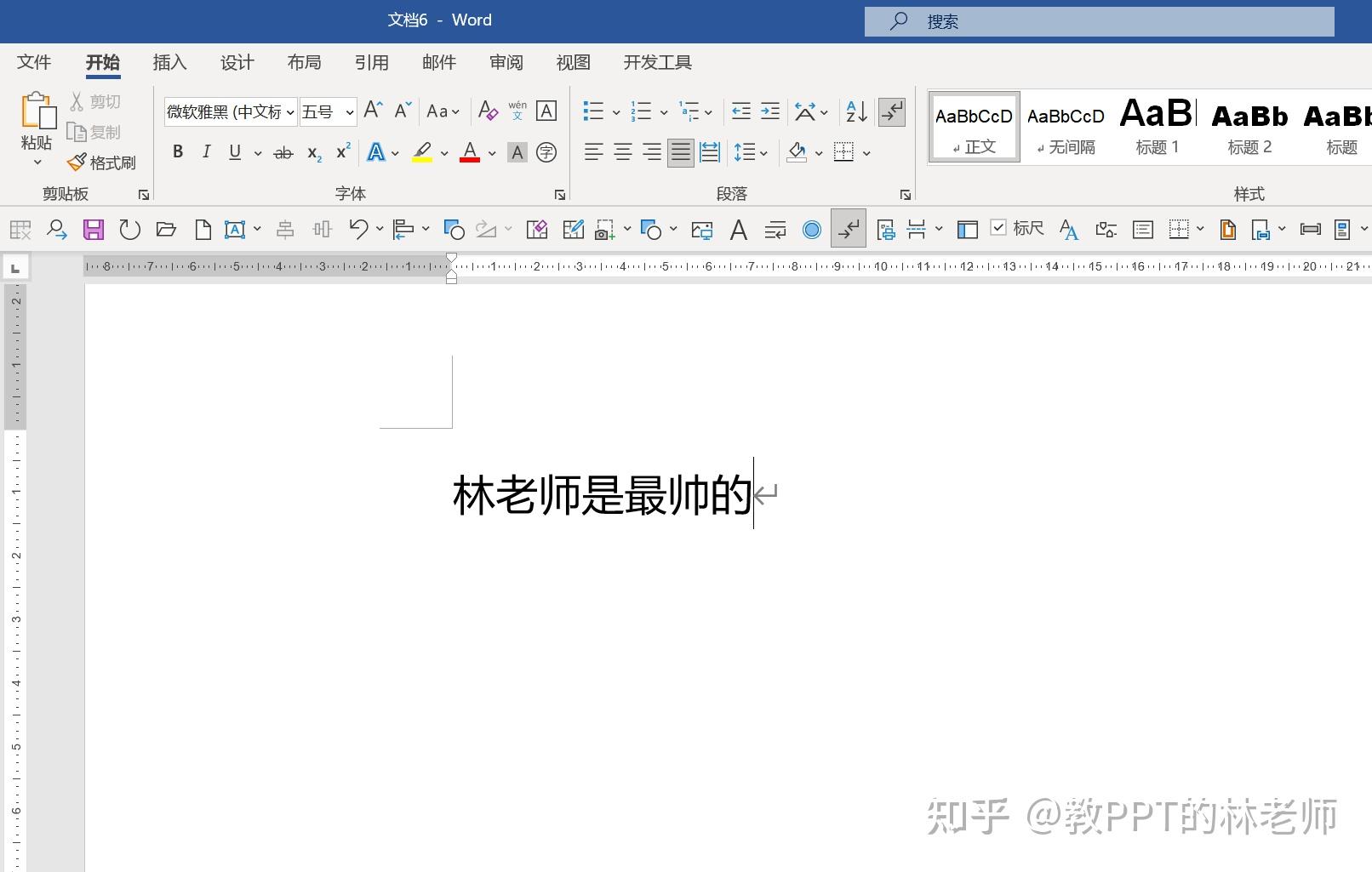Apply subscript formatting
This screenshot has width=1372, height=872.
[x=314, y=152]
